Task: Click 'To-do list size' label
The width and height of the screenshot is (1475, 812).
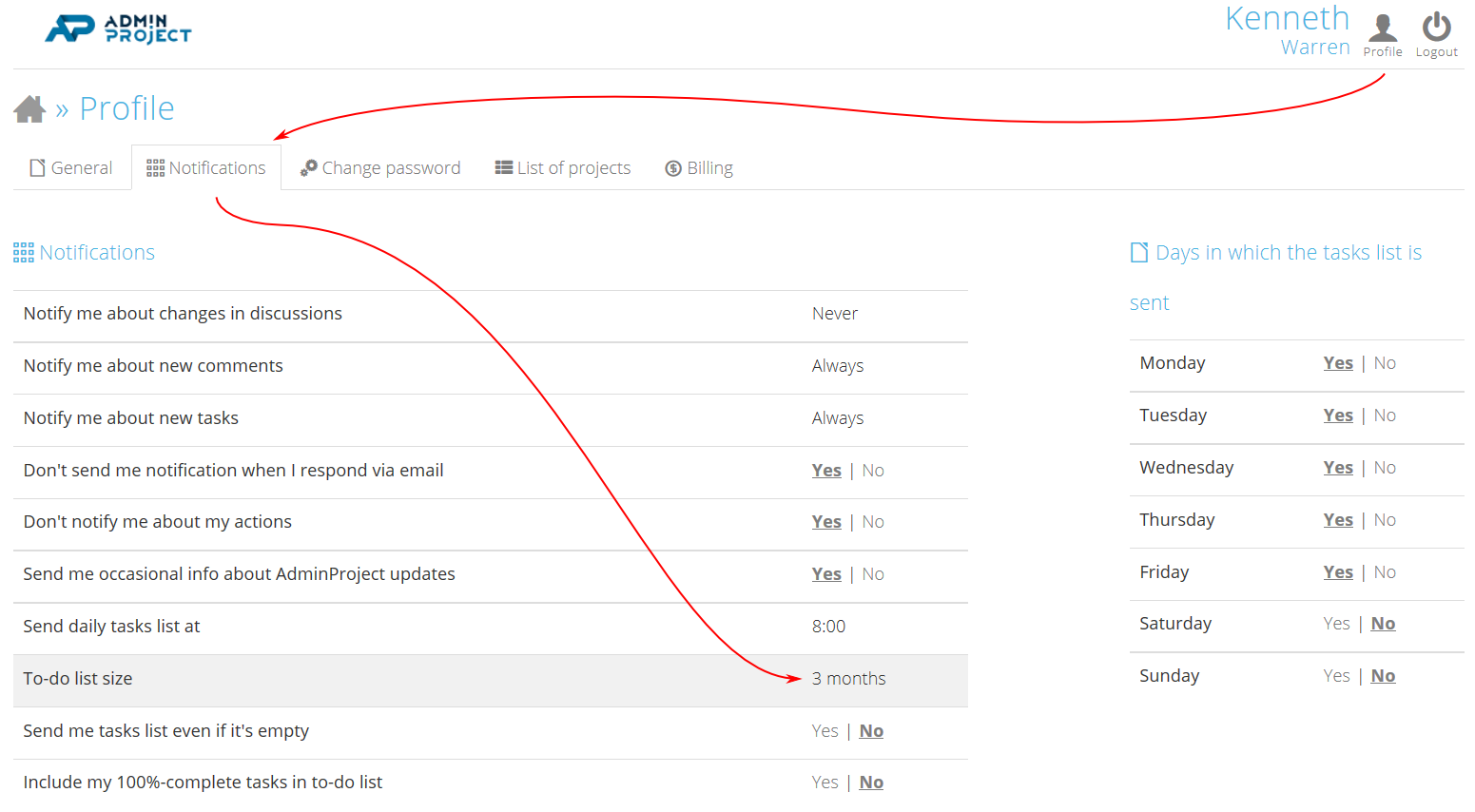Action: [x=78, y=679]
